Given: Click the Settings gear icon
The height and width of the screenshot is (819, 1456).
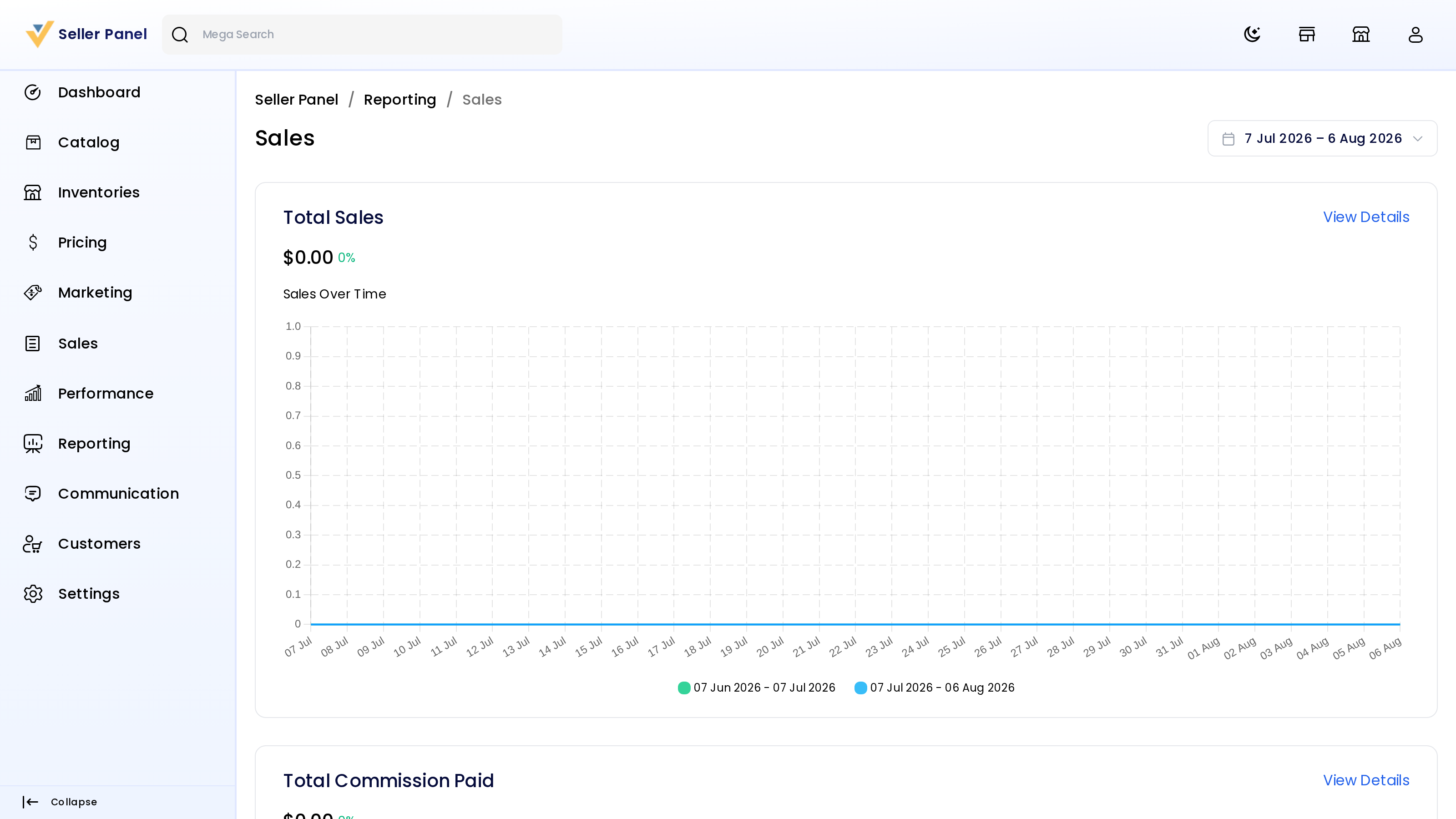Looking at the screenshot, I should tap(33, 593).
